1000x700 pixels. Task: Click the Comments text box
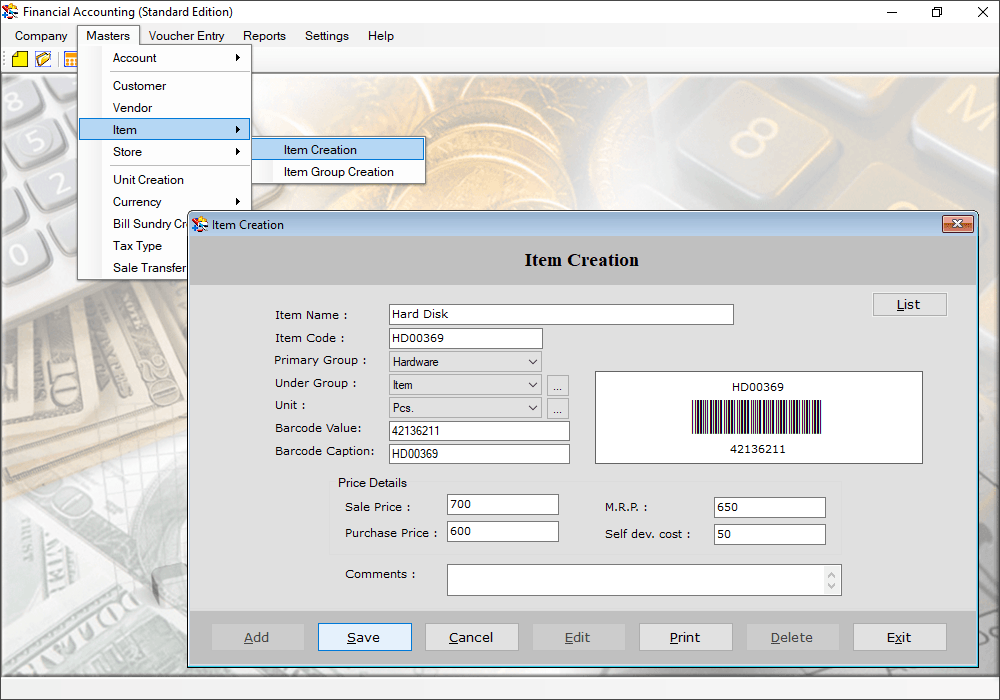click(644, 580)
